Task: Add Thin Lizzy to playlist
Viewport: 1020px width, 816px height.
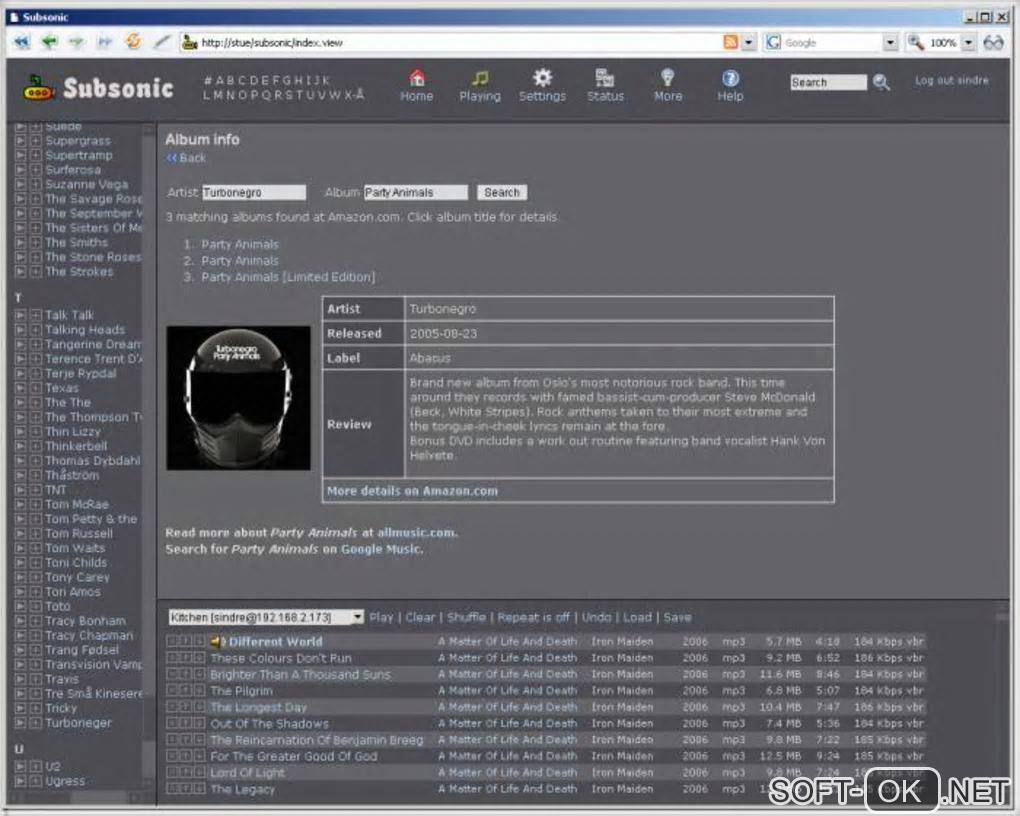Action: [x=36, y=431]
